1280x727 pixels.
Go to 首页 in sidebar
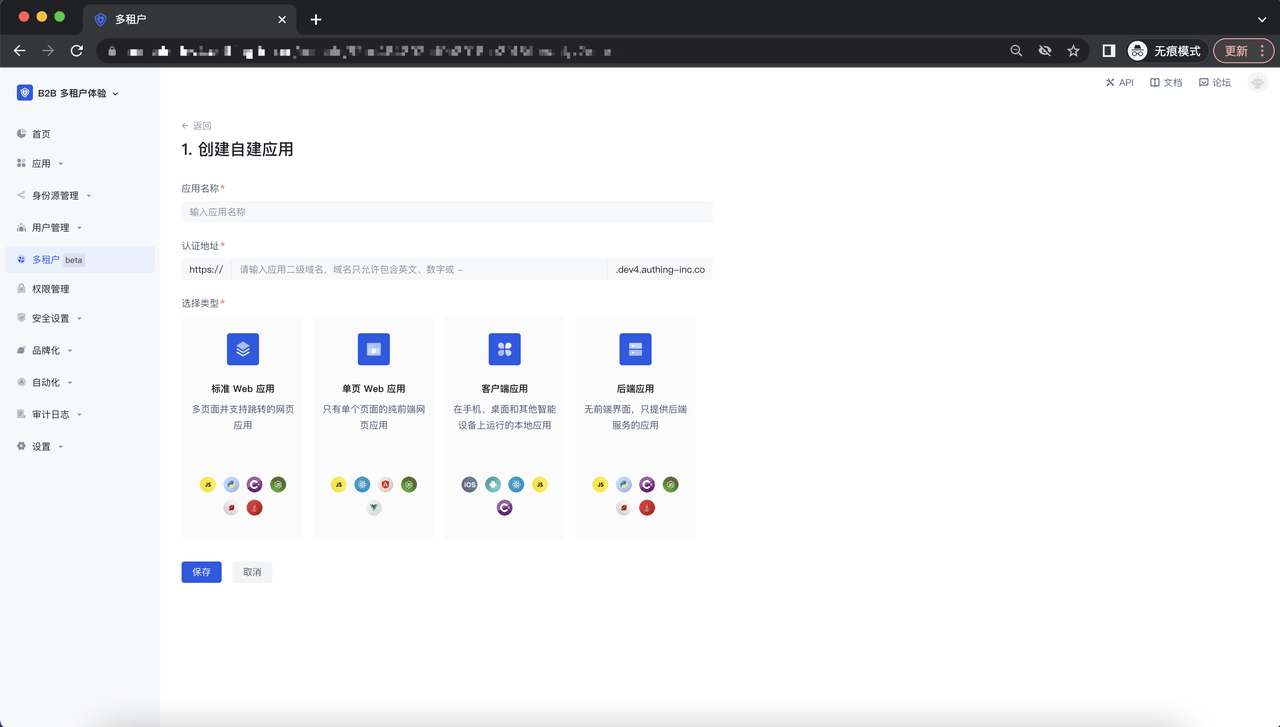(40, 134)
